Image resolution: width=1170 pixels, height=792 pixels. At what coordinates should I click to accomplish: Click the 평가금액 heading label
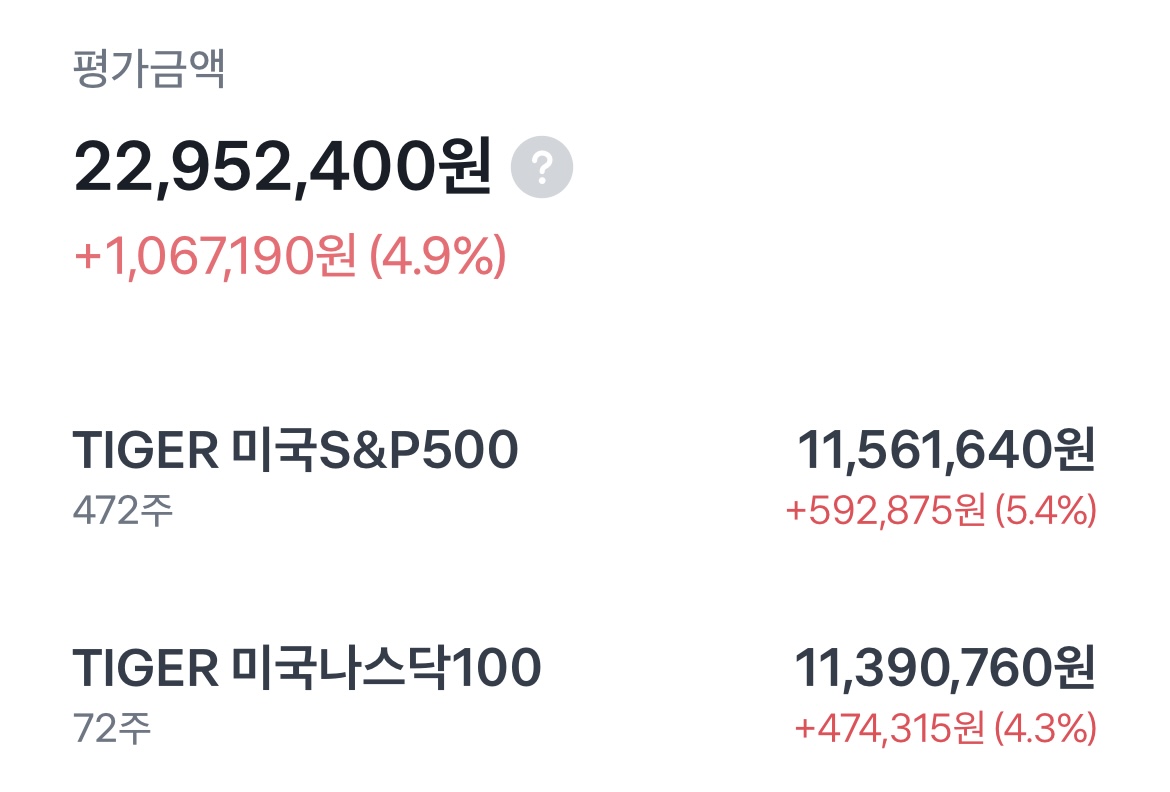point(150,70)
